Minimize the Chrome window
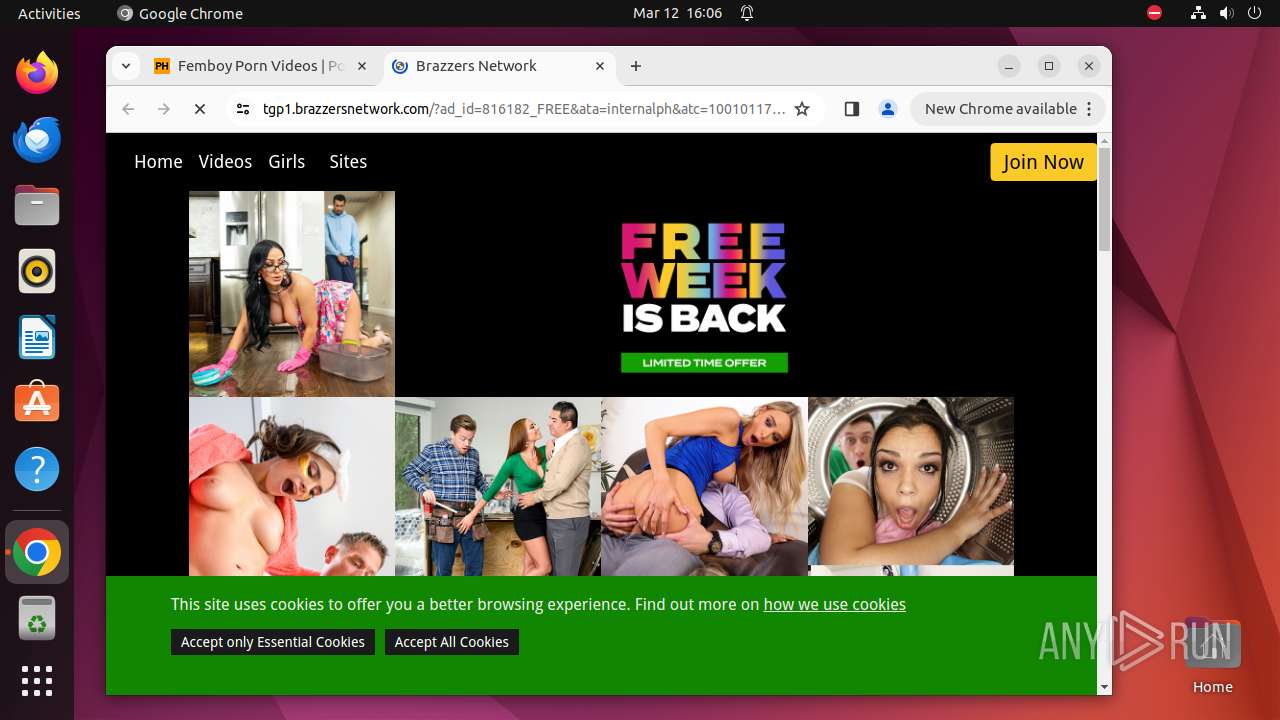Viewport: 1280px width, 720px height. tap(1009, 66)
